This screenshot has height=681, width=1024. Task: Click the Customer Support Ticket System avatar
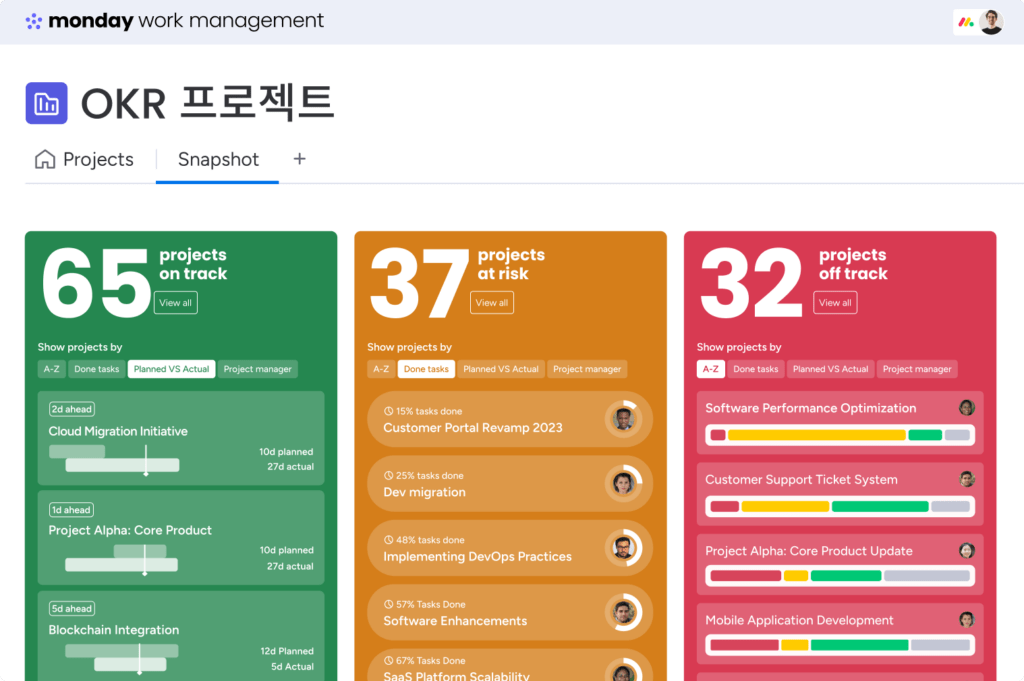[966, 479]
